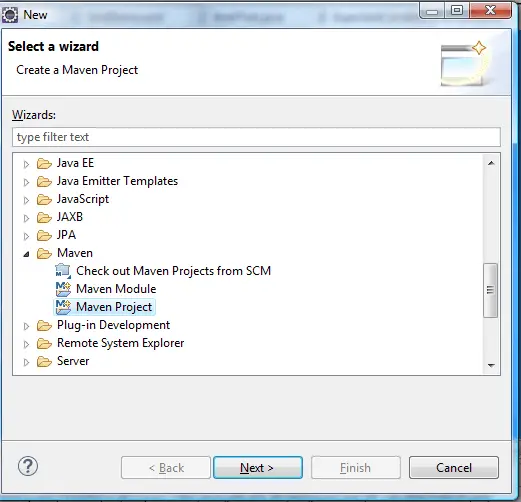Select the Maven Module entry
Screen dimensions: 521x502
(x=116, y=289)
